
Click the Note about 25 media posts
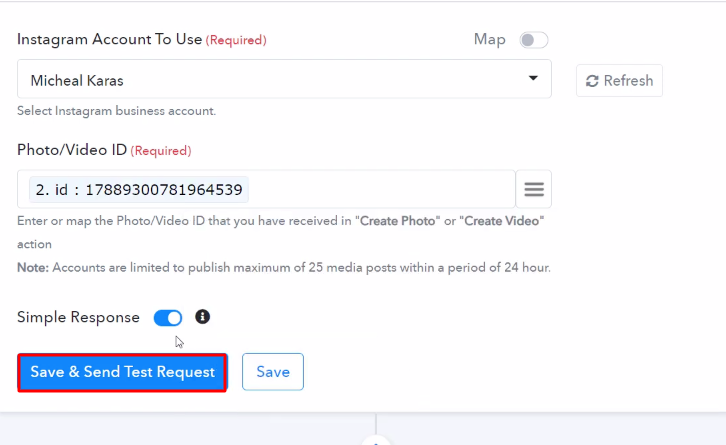click(x=284, y=268)
